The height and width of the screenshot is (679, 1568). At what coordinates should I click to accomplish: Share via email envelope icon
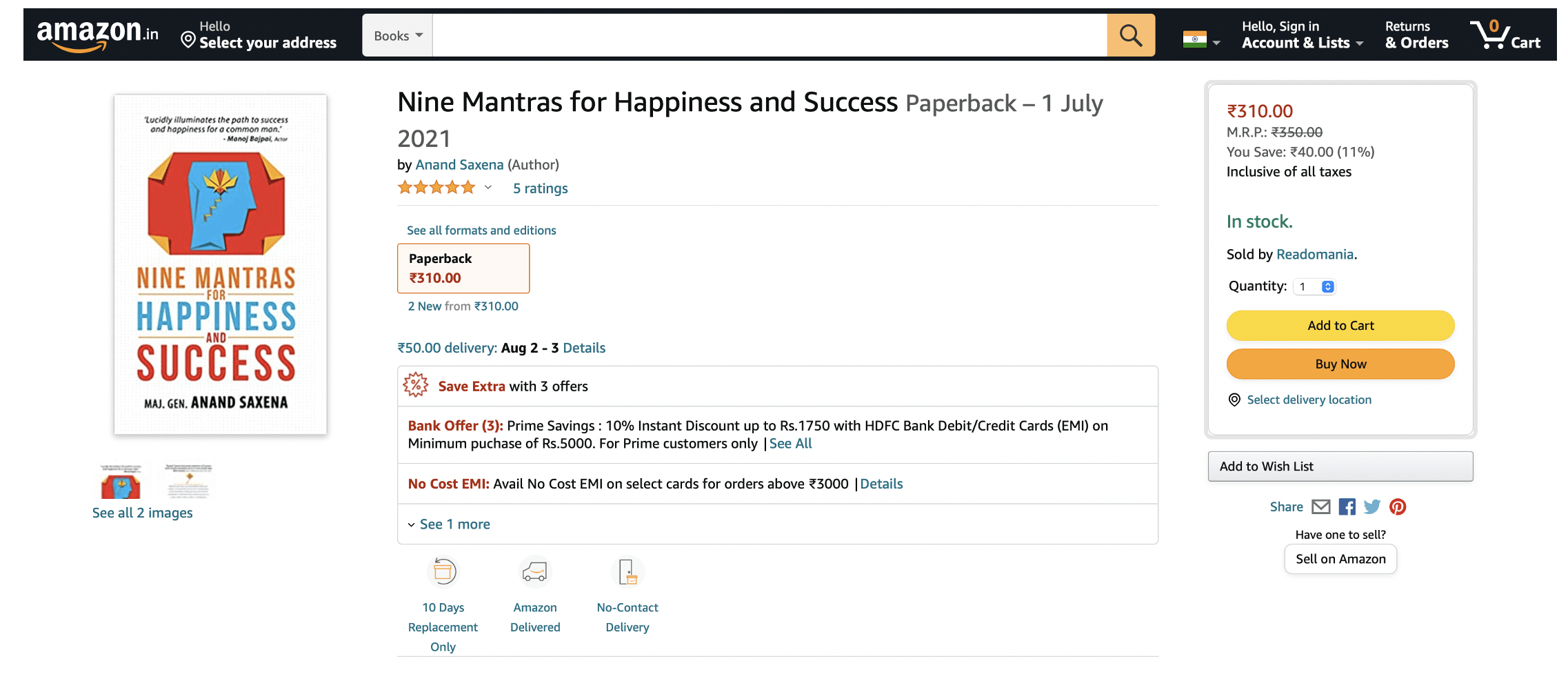point(1320,506)
